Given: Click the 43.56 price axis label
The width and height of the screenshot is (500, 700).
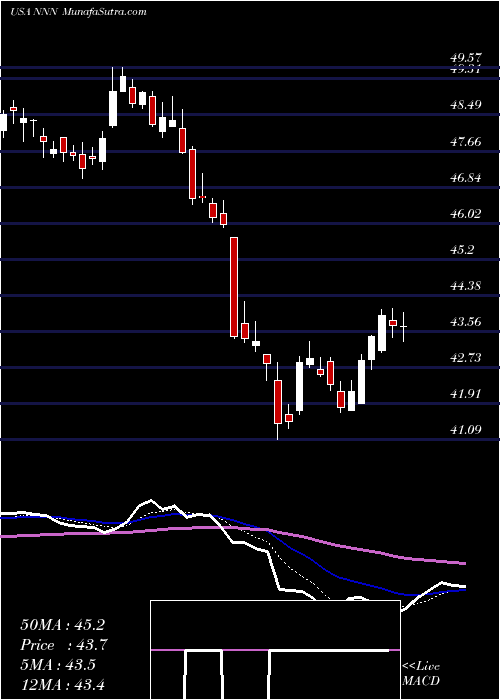Looking at the screenshot, I should click(x=466, y=321).
